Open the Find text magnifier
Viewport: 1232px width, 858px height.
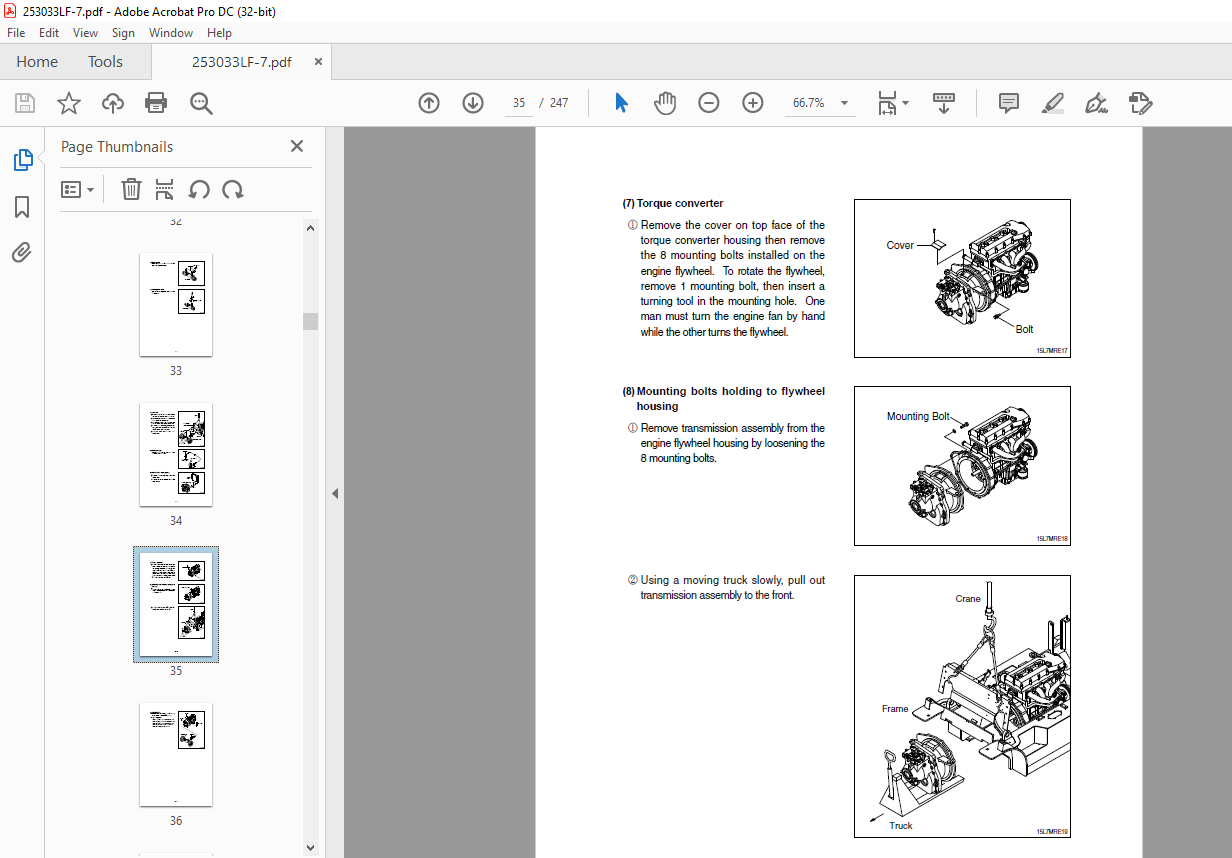pyautogui.click(x=201, y=103)
